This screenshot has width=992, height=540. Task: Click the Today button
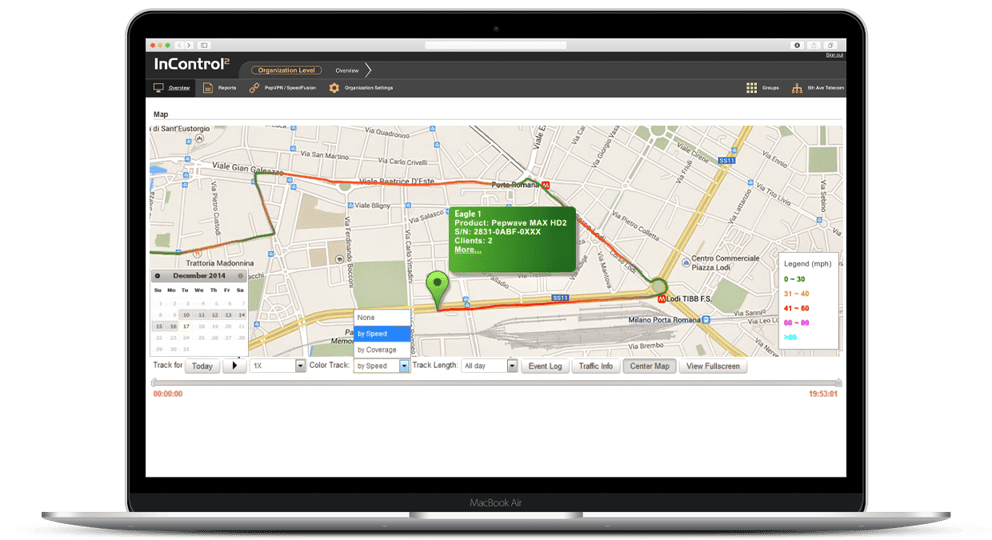click(202, 366)
